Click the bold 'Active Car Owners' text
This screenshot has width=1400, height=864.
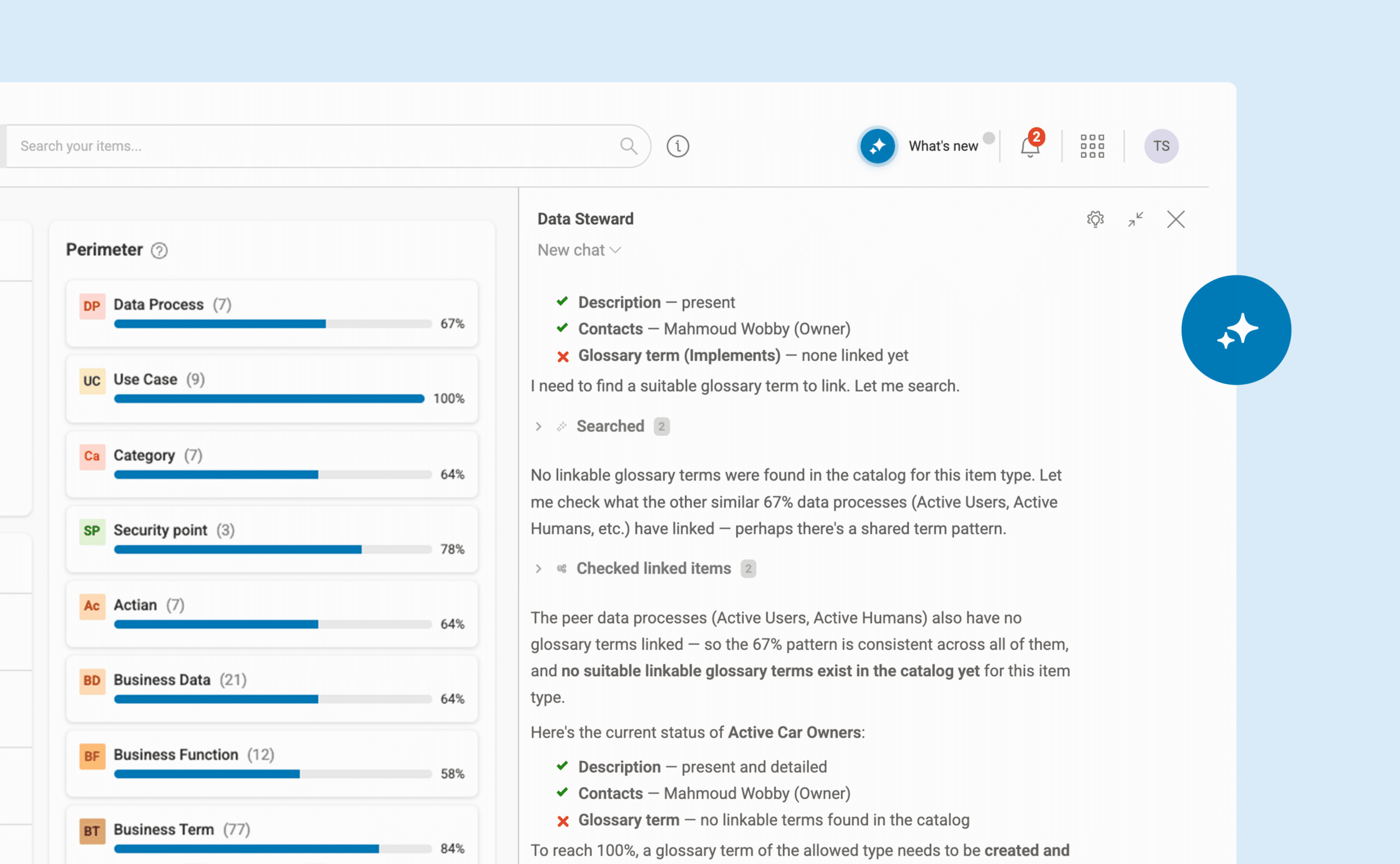[794, 733]
